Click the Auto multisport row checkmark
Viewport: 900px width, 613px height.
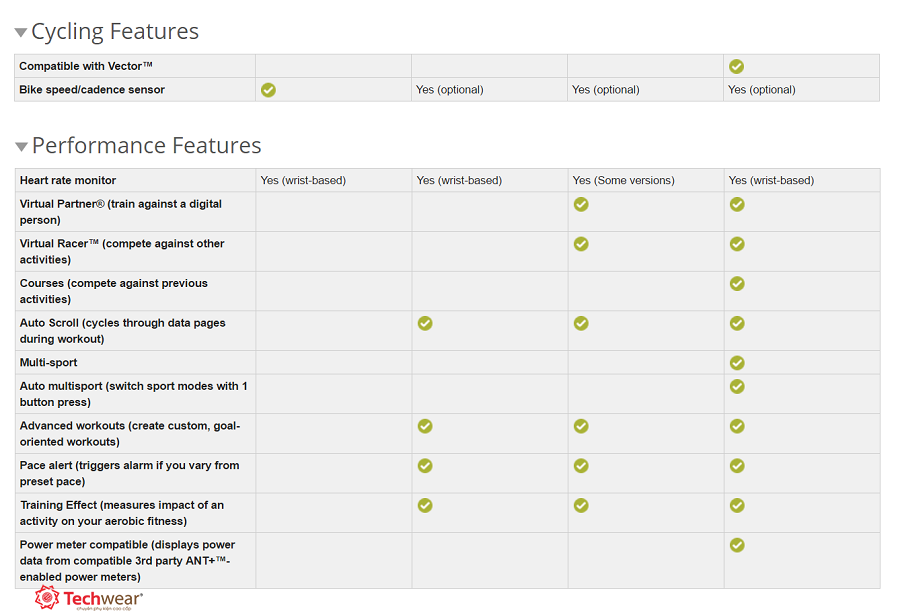737,387
